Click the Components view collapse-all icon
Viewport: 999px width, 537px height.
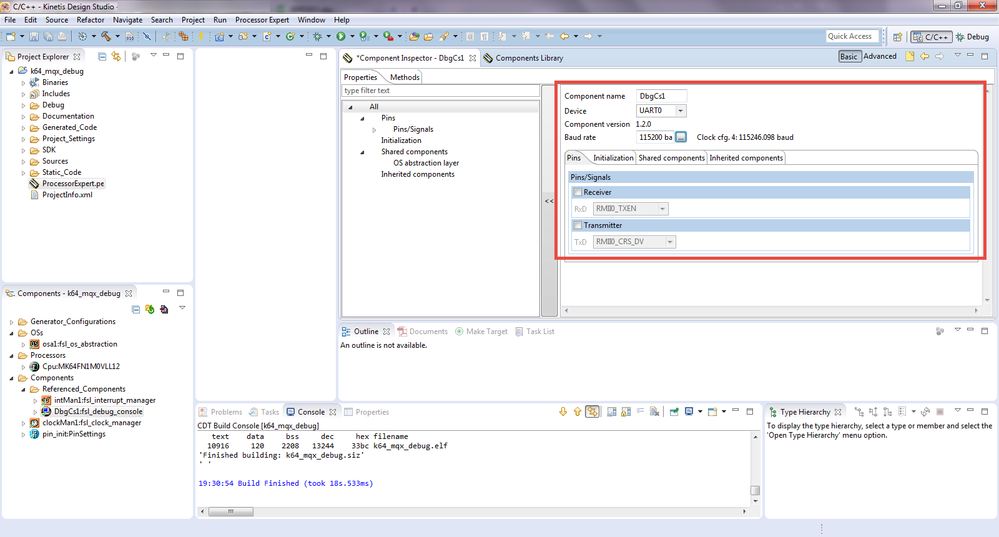click(x=136, y=309)
